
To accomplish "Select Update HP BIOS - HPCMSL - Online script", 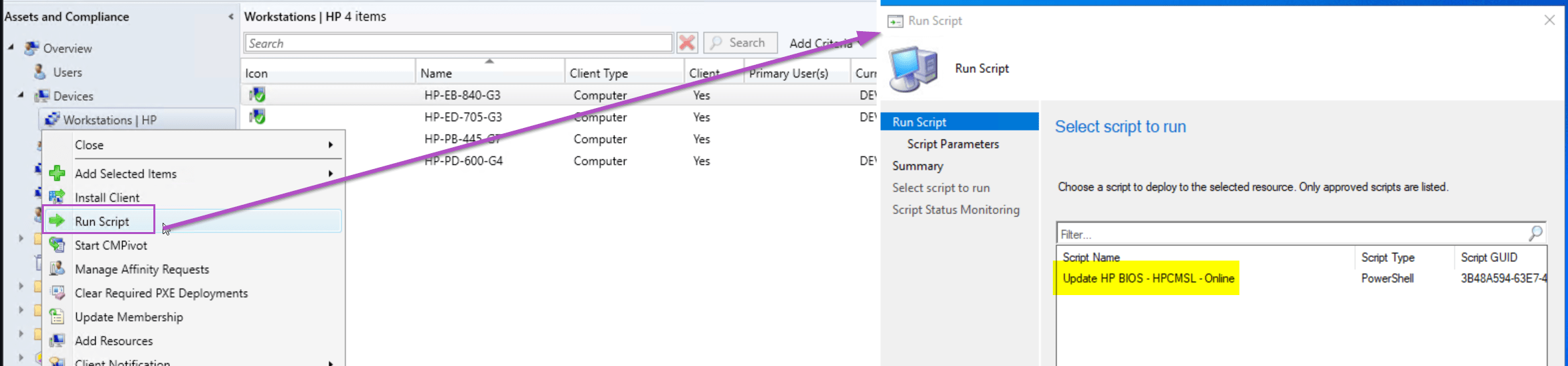I will pyautogui.click(x=1148, y=278).
